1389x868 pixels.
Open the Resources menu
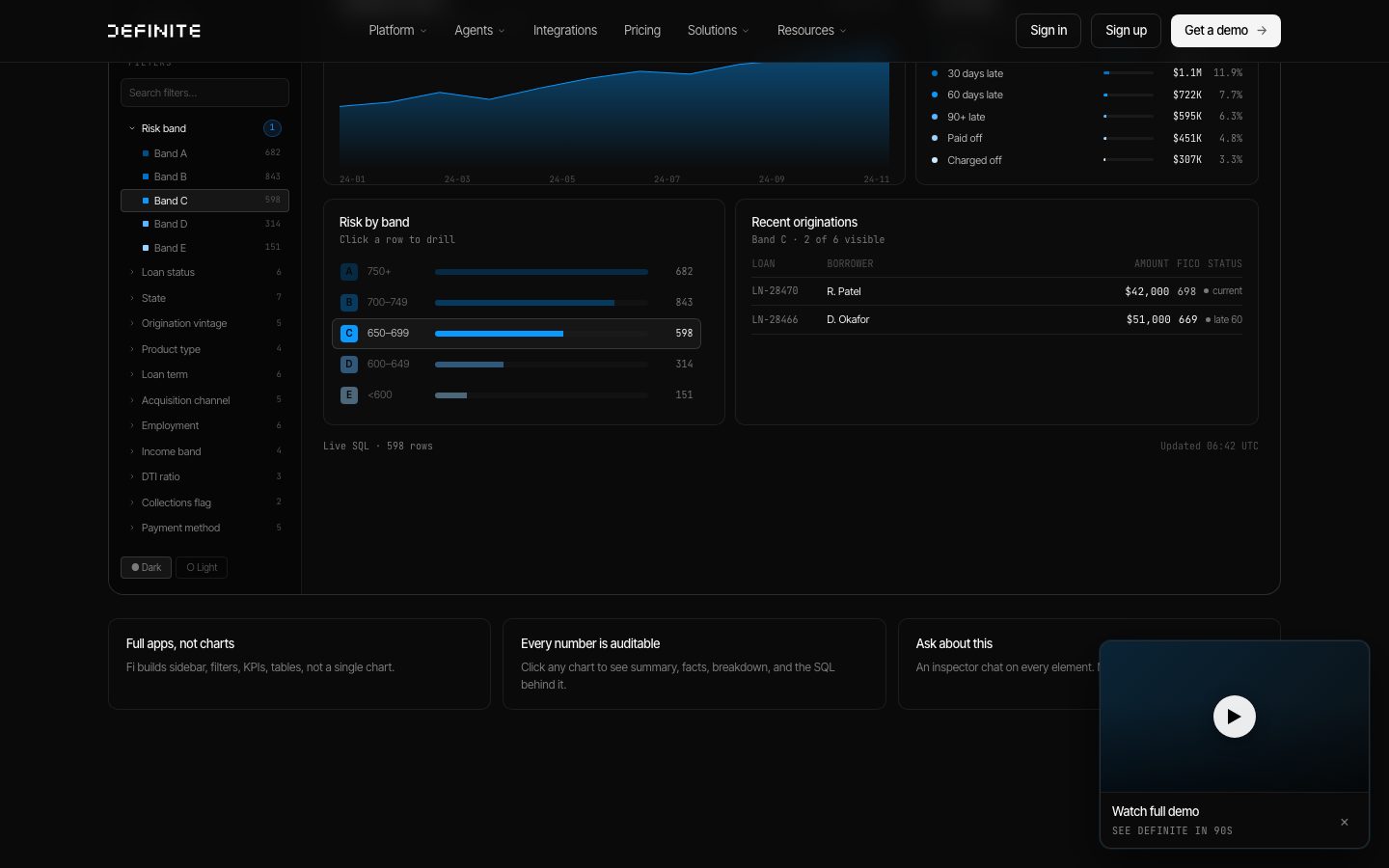click(x=811, y=31)
